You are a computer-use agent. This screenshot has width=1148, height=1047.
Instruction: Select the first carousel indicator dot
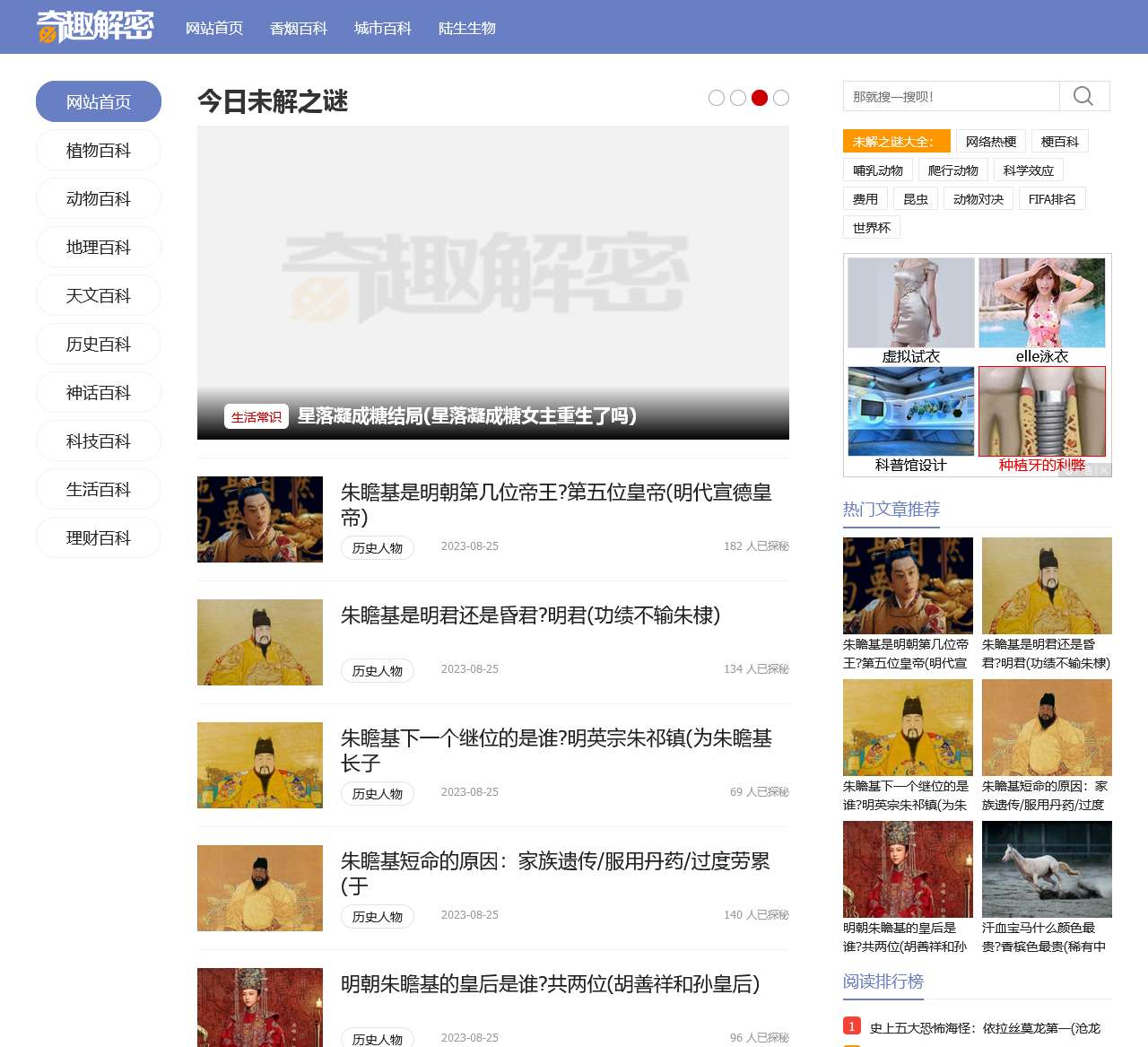[716, 98]
